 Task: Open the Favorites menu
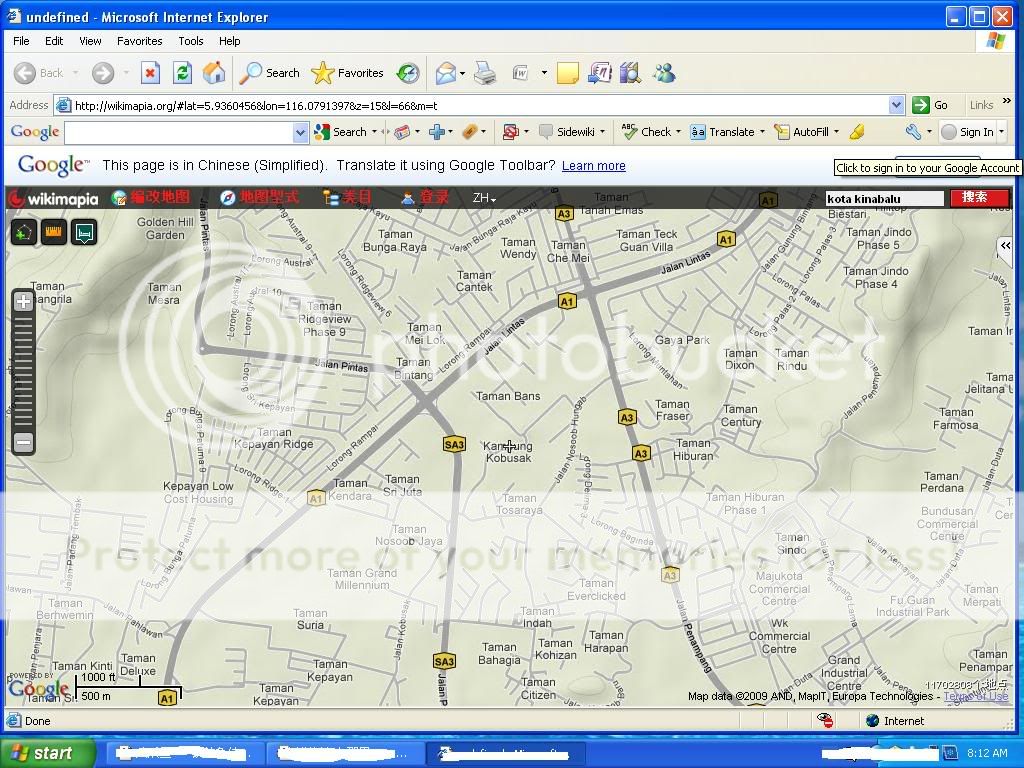point(139,41)
